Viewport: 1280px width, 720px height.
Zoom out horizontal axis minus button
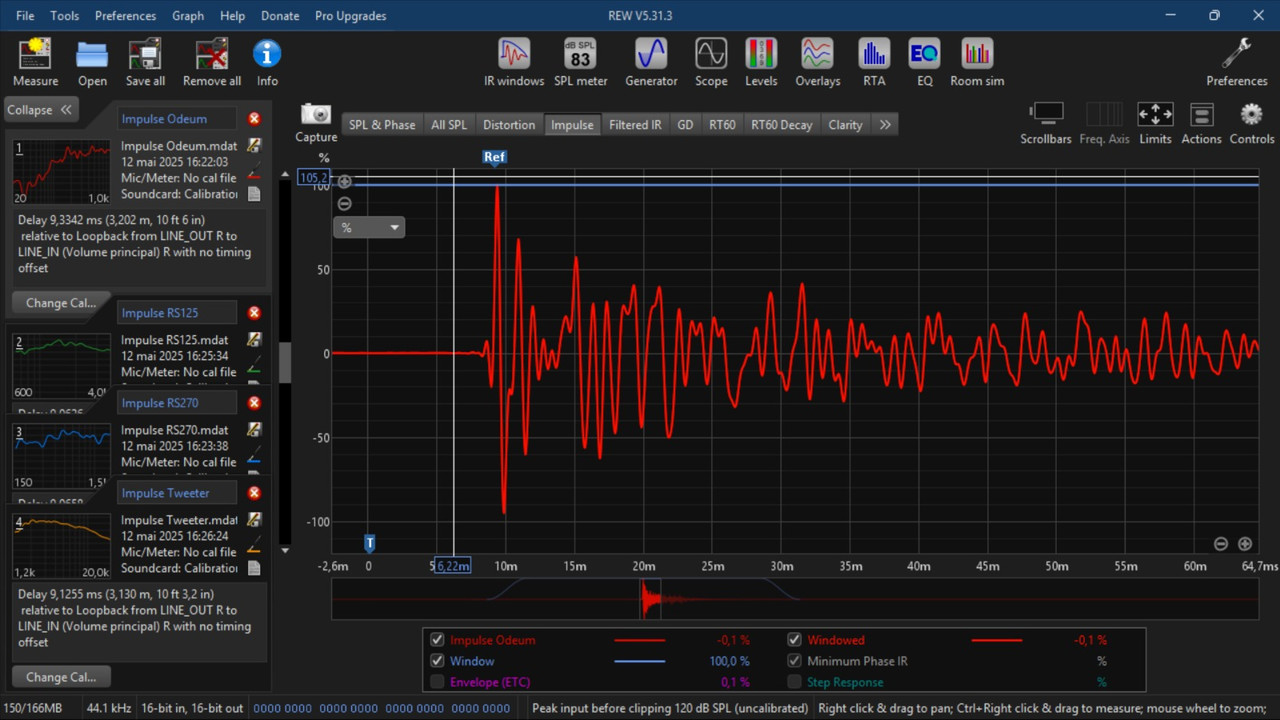tap(1221, 544)
